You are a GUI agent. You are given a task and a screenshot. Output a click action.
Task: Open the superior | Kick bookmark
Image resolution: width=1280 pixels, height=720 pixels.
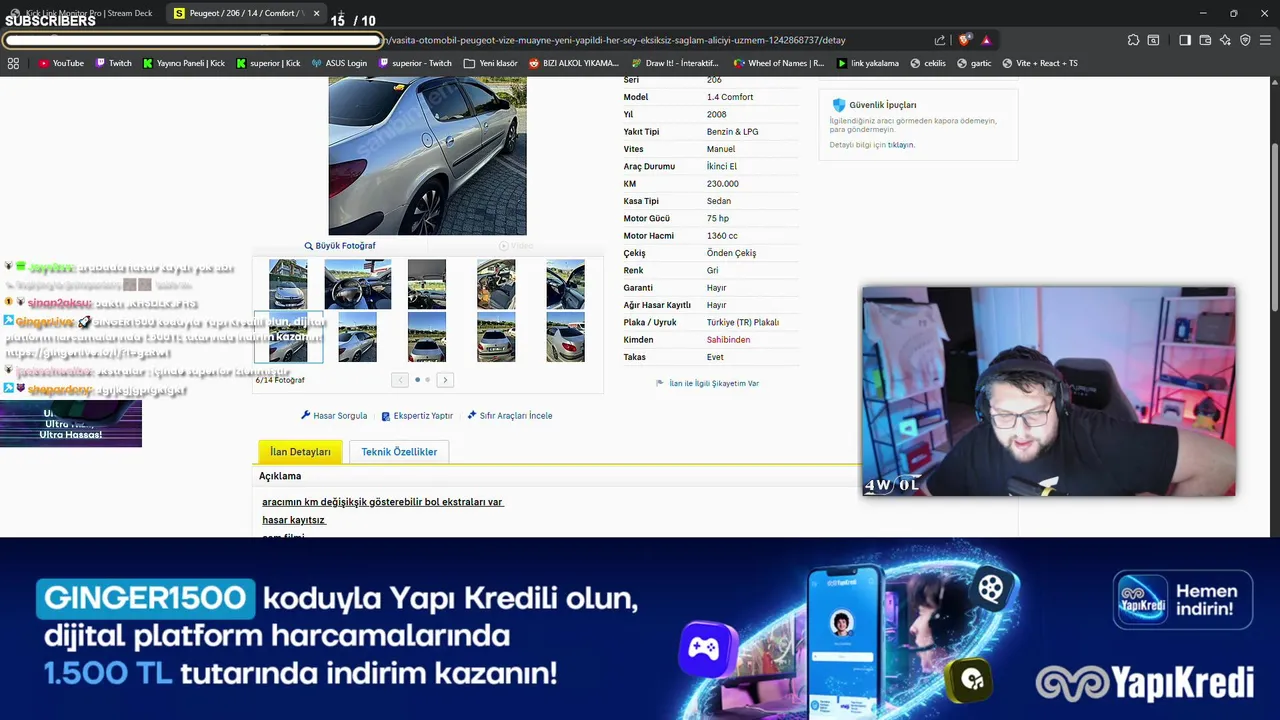[x=268, y=63]
